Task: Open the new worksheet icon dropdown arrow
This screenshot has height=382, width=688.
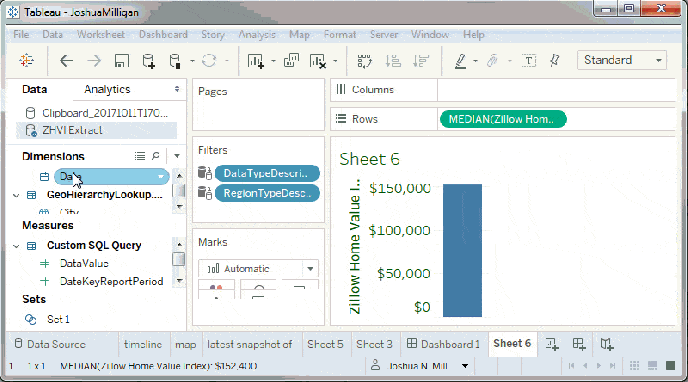Action: point(273,61)
